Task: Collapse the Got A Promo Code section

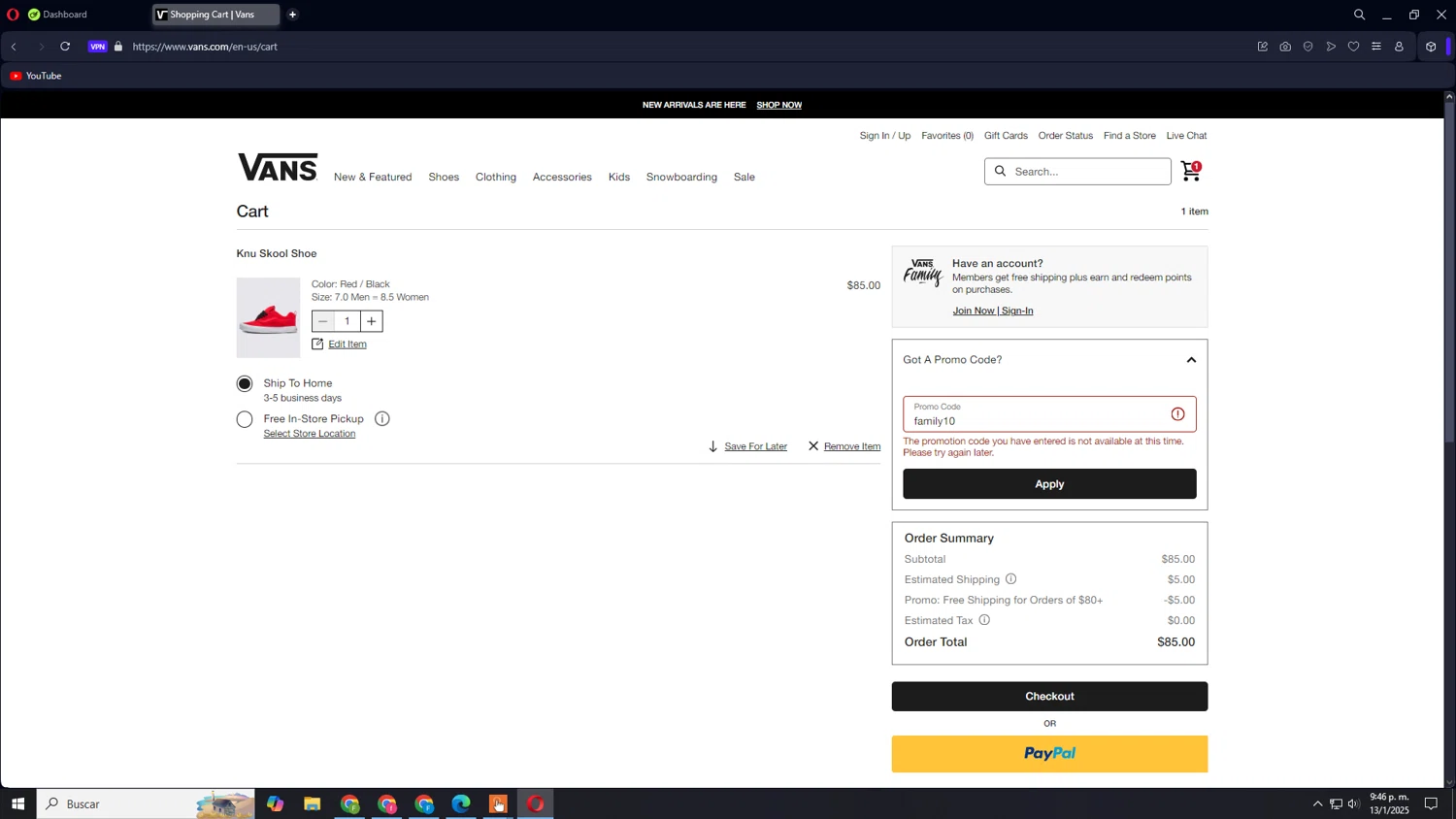Action: pos(1191,360)
